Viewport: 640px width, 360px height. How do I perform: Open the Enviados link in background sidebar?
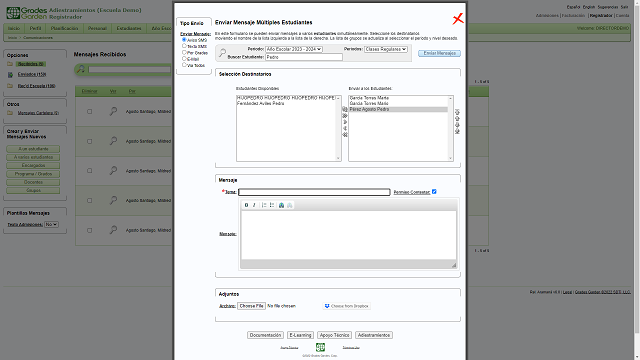(x=32, y=74)
